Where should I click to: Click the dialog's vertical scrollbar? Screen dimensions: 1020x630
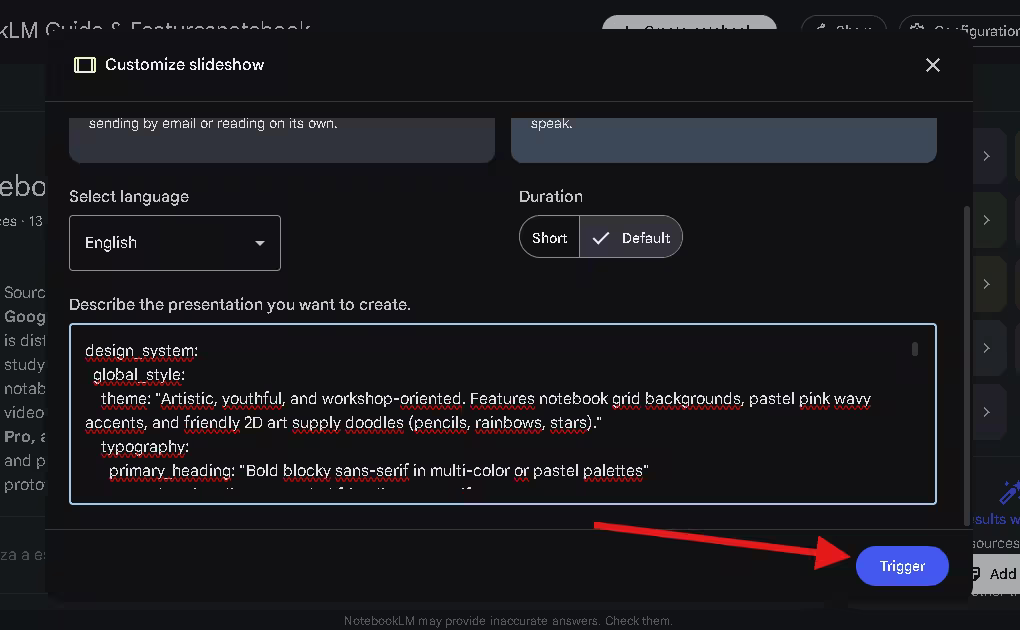click(x=965, y=360)
